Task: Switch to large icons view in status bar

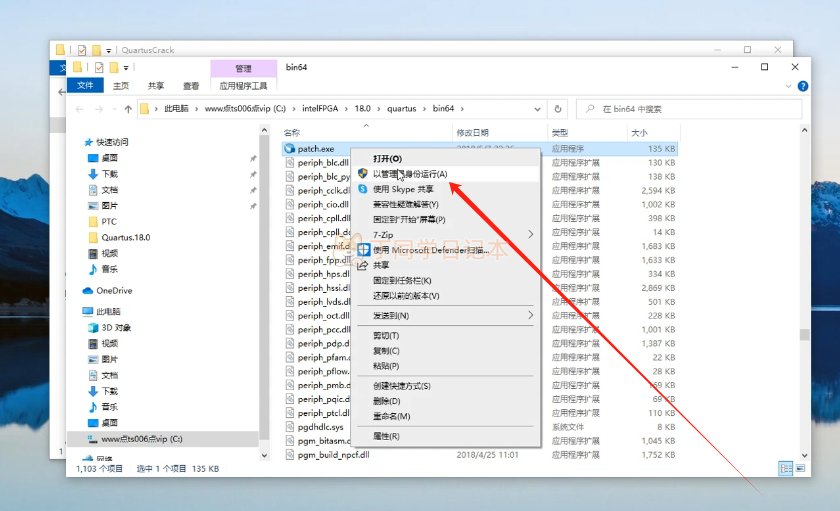Action: [803, 468]
